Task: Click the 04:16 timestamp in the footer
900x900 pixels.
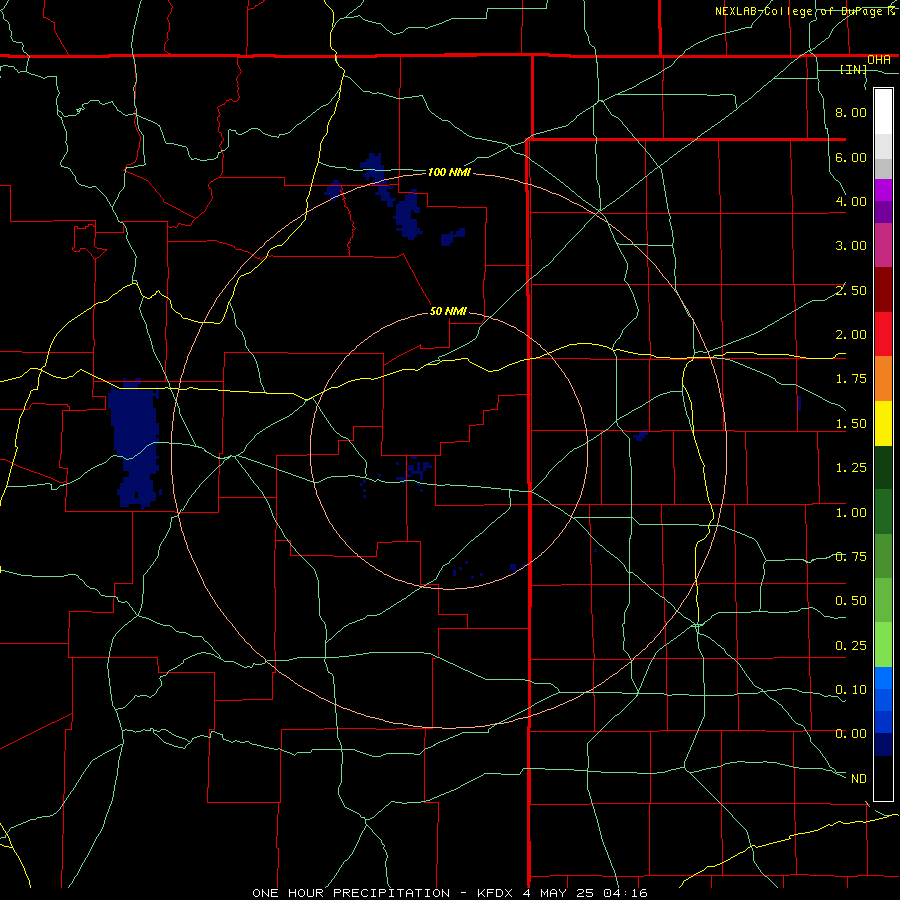Action: tap(625, 893)
